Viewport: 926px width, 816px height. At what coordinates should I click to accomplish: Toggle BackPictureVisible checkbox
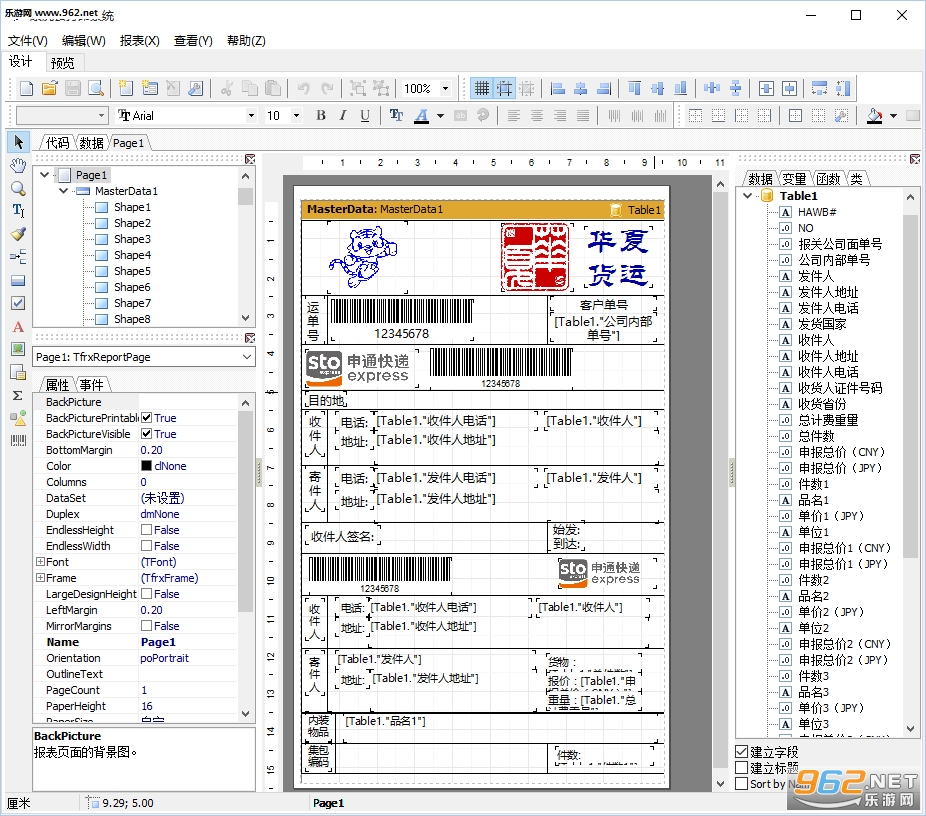(x=146, y=434)
